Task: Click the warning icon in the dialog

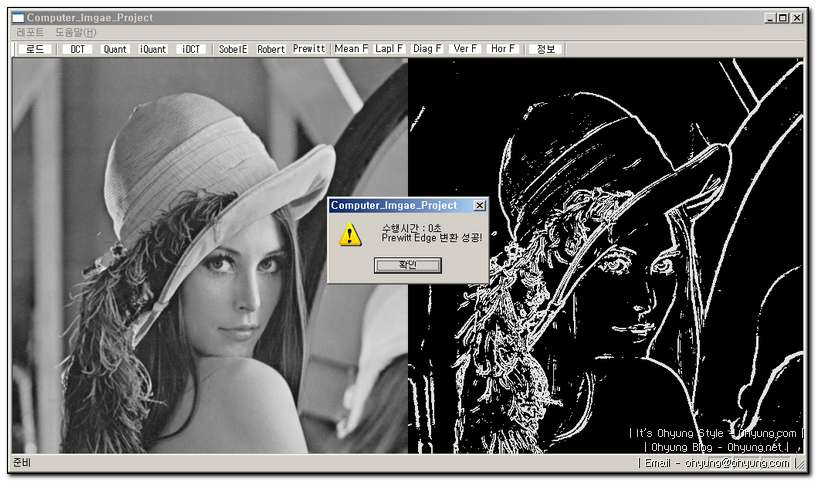Action: point(350,235)
